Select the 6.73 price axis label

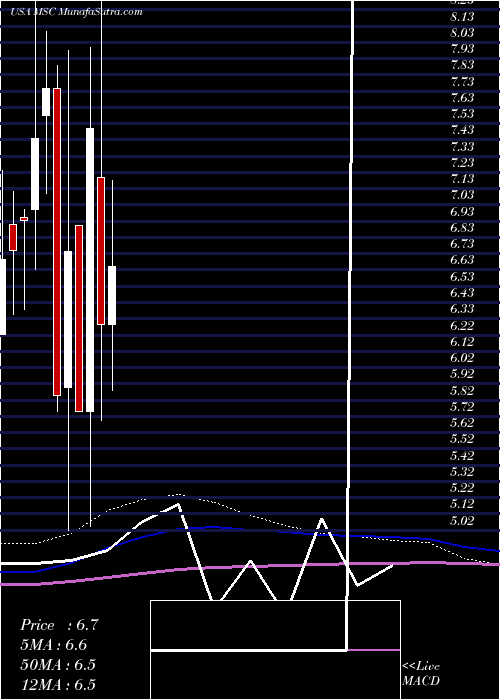click(x=463, y=244)
